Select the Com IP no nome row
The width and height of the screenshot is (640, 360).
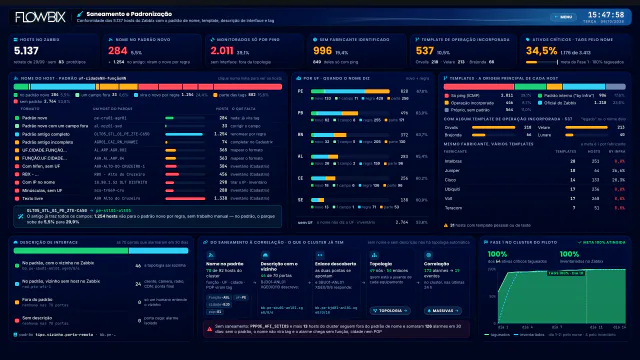click(x=147, y=182)
